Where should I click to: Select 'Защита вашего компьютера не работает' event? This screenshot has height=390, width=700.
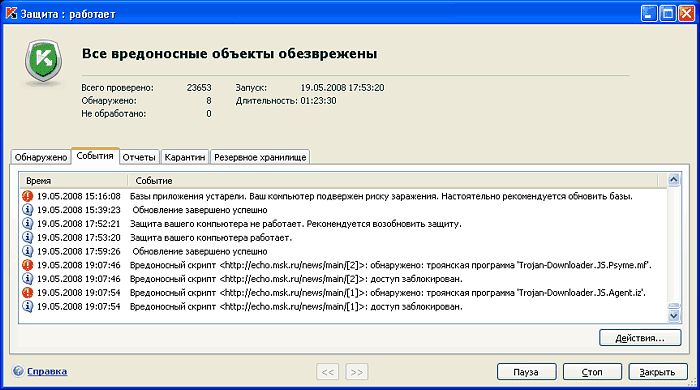click(296, 224)
